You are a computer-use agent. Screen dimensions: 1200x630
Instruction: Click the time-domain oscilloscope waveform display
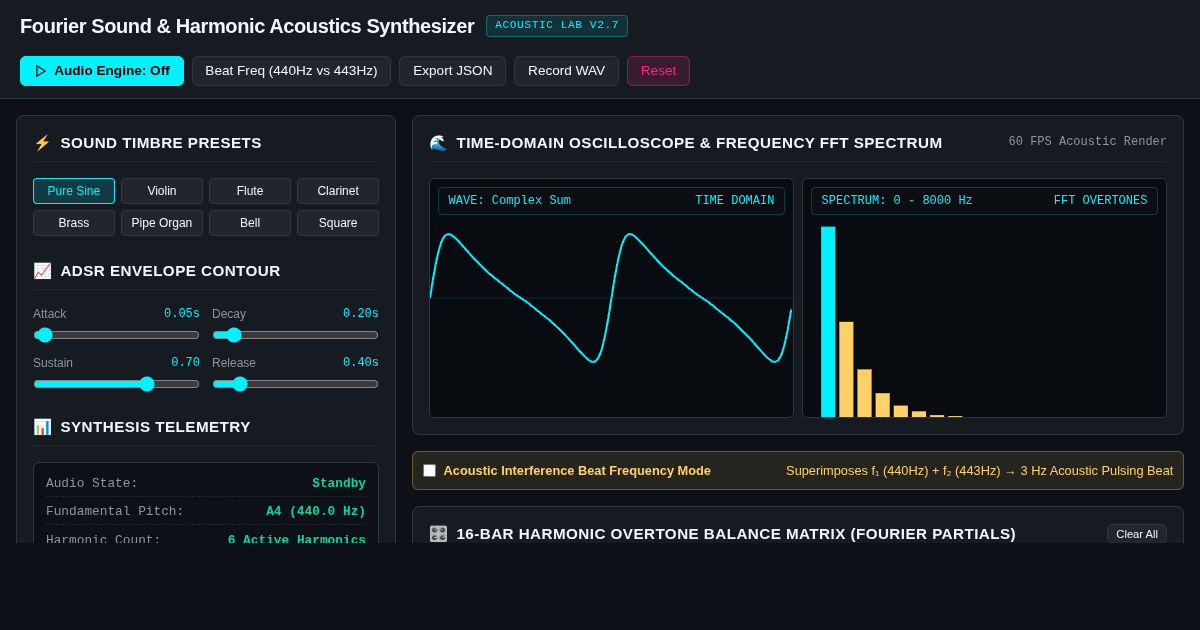(611, 298)
